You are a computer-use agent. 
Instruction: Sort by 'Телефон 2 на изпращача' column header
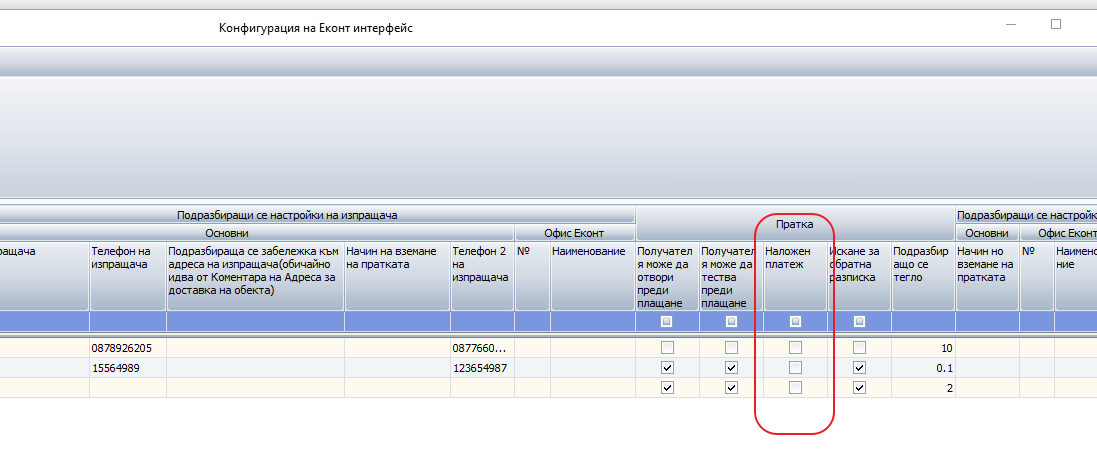tap(482, 276)
